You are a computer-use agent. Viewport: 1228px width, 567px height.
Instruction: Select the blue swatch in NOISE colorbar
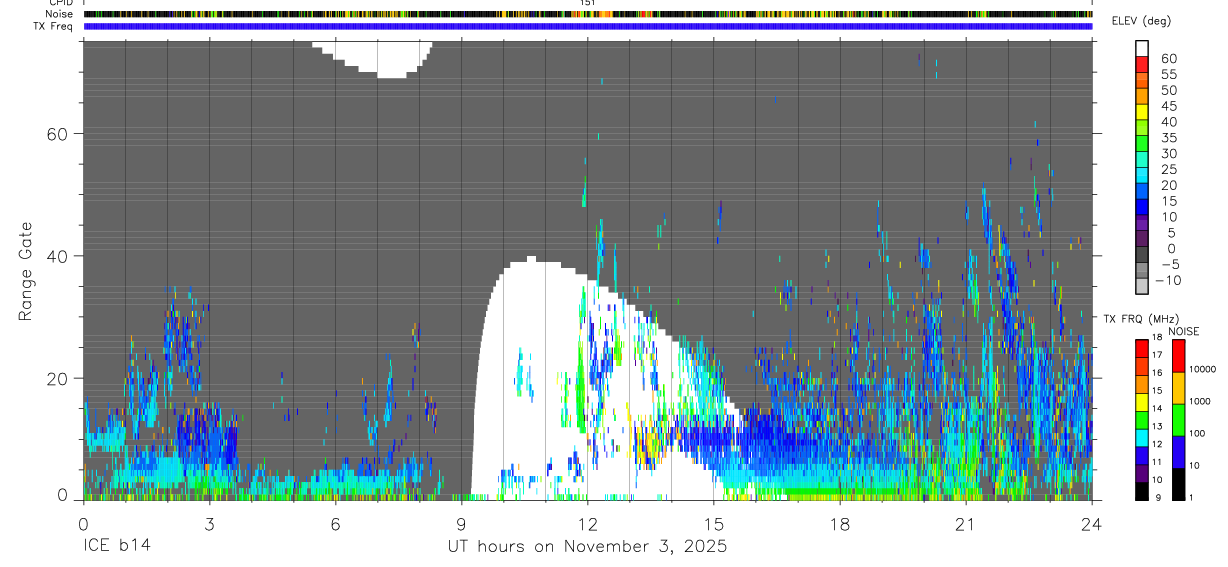tap(1178, 452)
